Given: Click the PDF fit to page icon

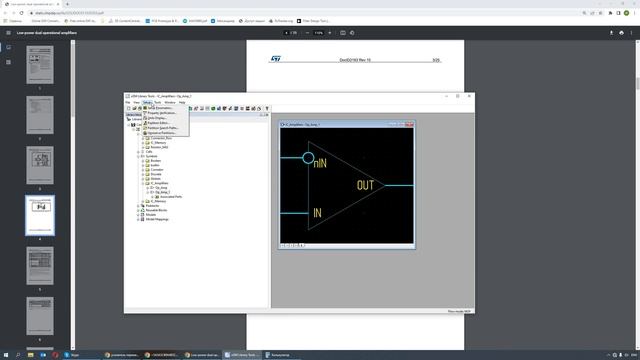Looking at the screenshot, I should (343, 33).
